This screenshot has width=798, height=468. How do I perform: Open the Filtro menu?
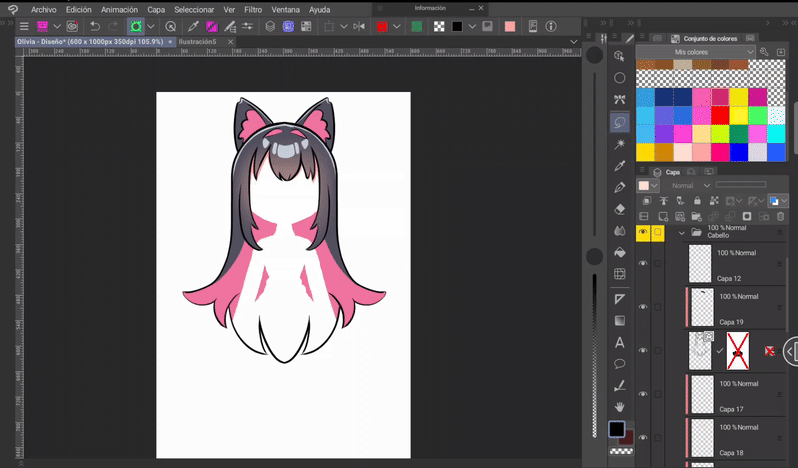point(253,9)
